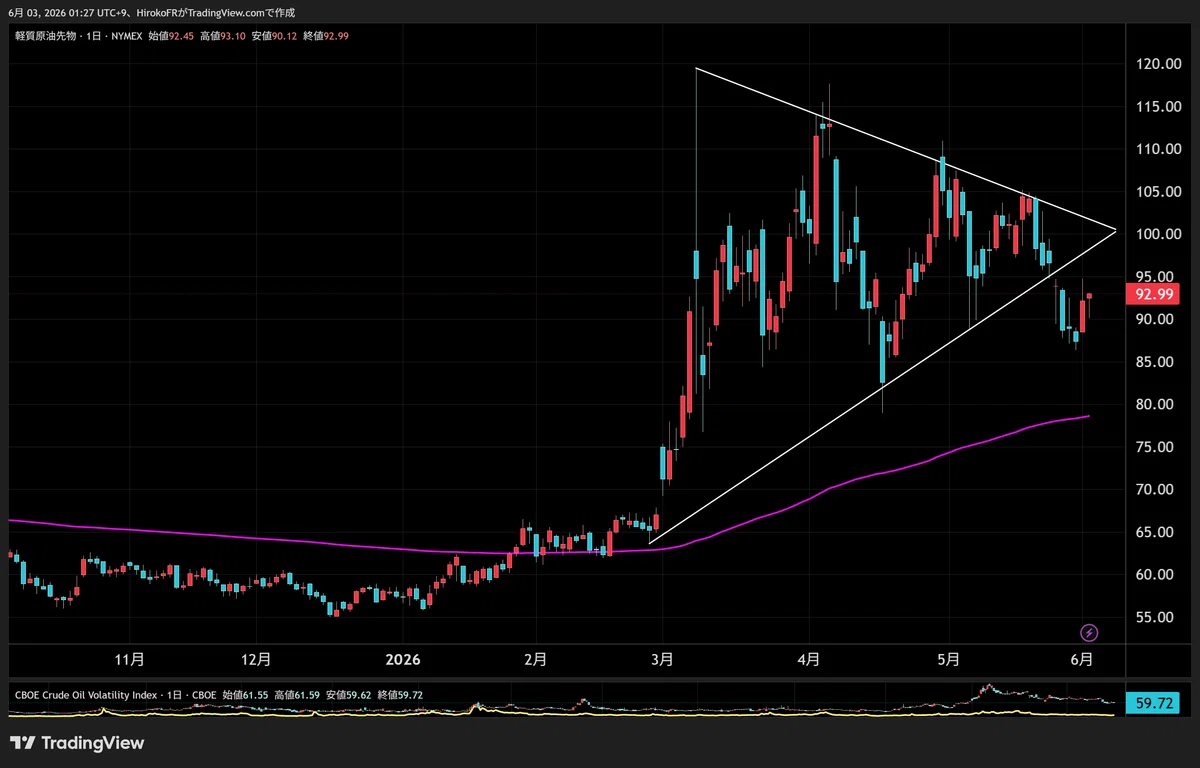The width and height of the screenshot is (1200, 768).
Task: Click the 軽質原油先物 symbol title
Action: click(44, 36)
